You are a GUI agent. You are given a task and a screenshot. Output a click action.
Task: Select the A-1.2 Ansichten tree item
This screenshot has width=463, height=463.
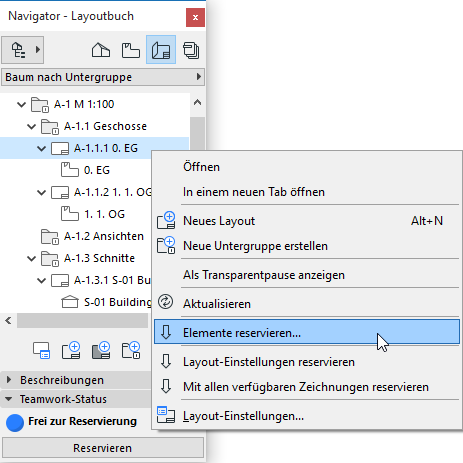click(104, 236)
